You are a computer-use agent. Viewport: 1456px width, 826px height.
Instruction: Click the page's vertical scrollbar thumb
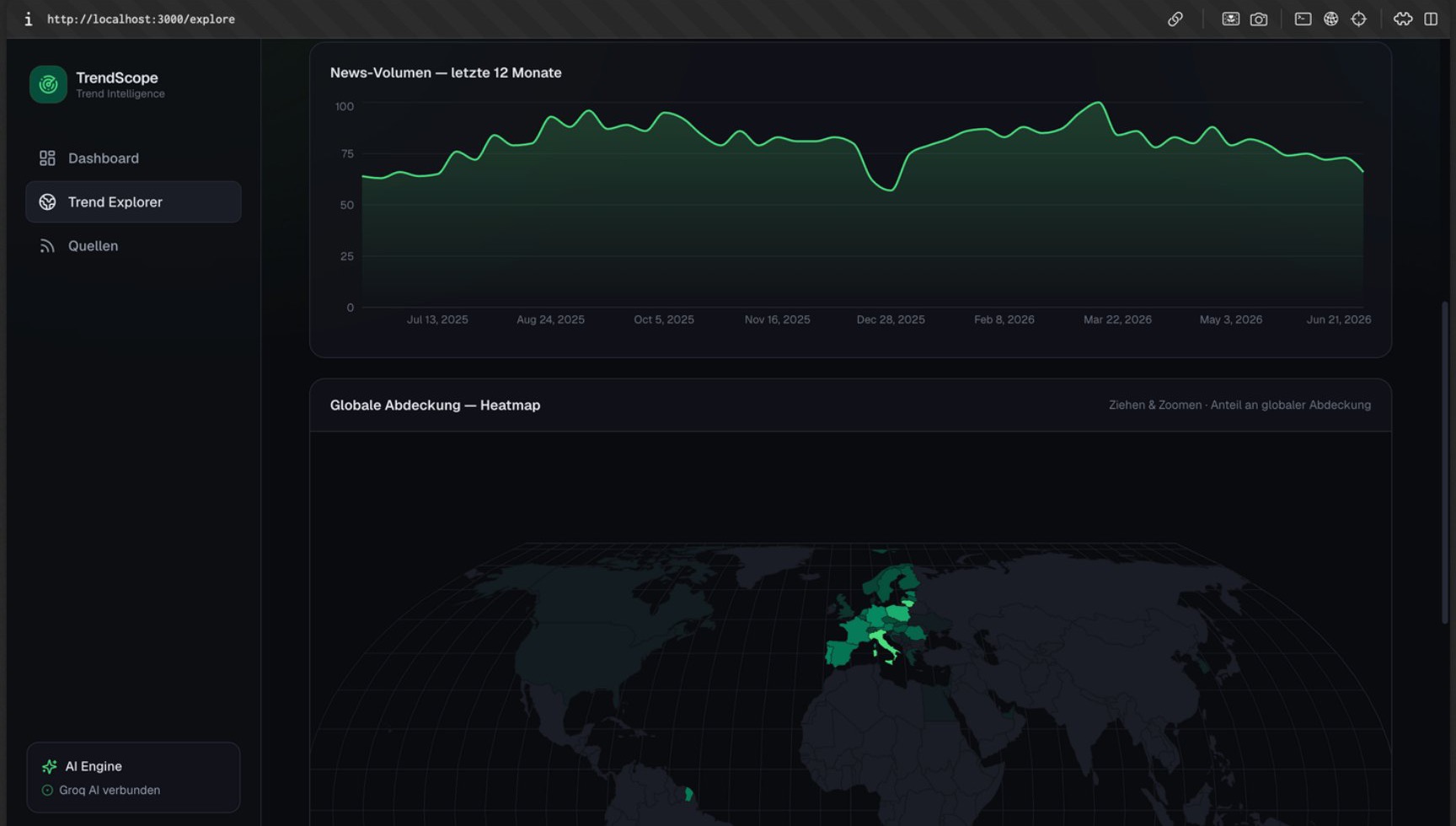click(x=1447, y=462)
